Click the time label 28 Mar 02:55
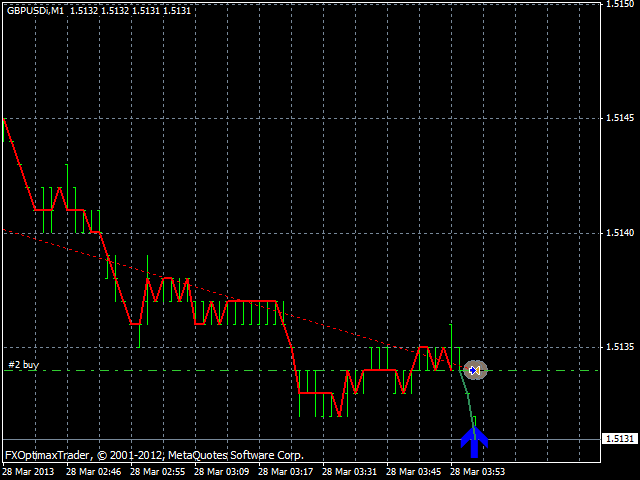 [158, 472]
